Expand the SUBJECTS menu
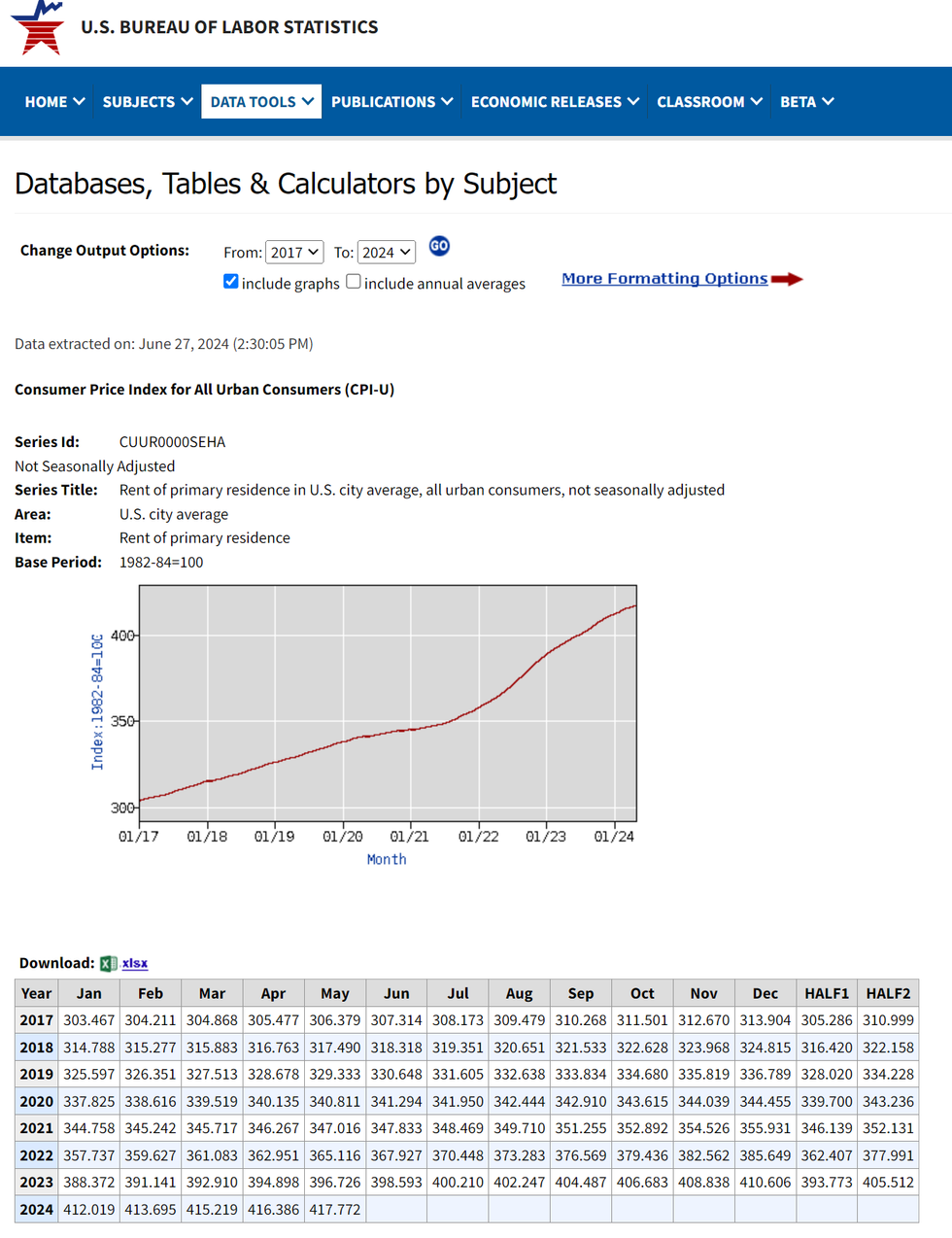Viewport: 952px width, 1238px height. click(148, 101)
